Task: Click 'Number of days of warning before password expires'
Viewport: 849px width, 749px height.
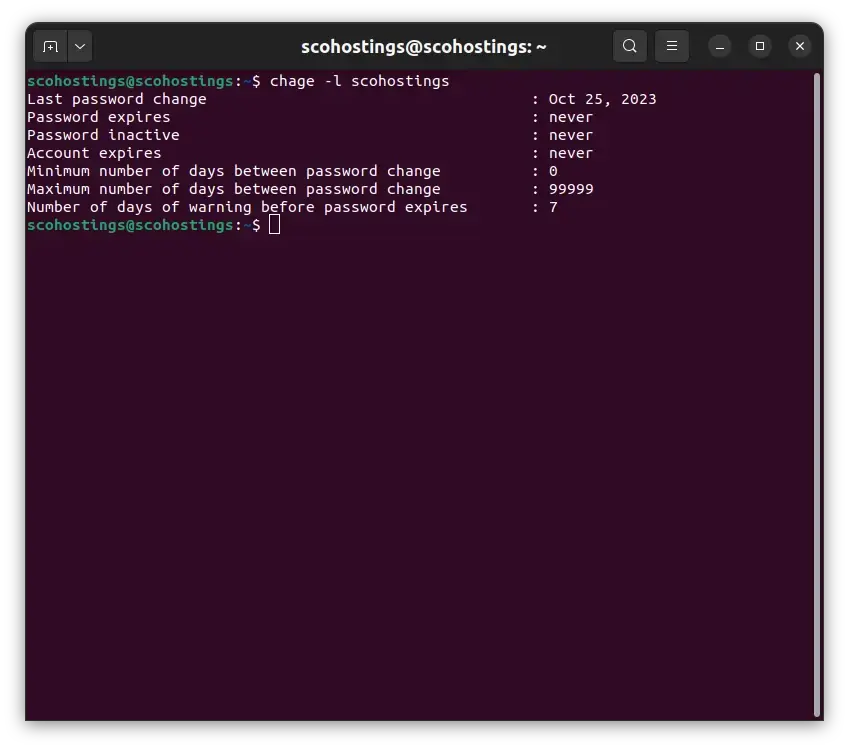Action: (x=247, y=207)
